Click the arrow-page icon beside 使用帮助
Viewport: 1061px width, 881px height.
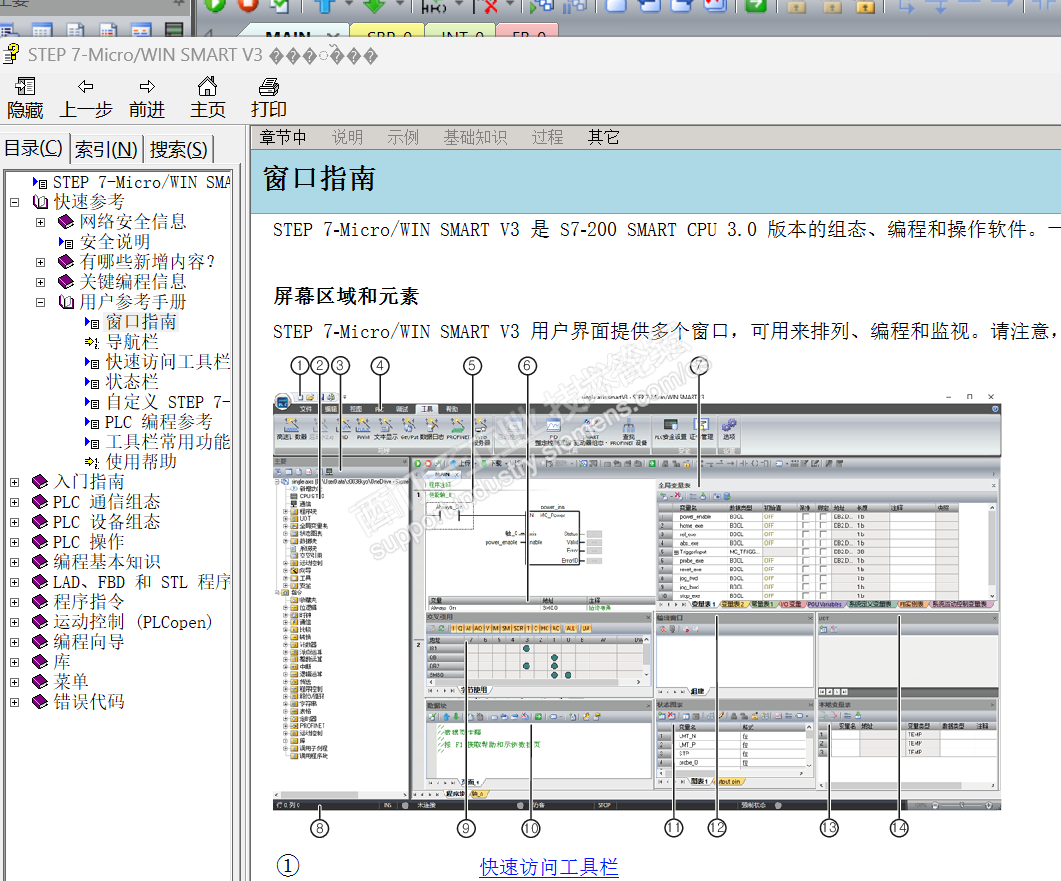pyautogui.click(x=92, y=462)
